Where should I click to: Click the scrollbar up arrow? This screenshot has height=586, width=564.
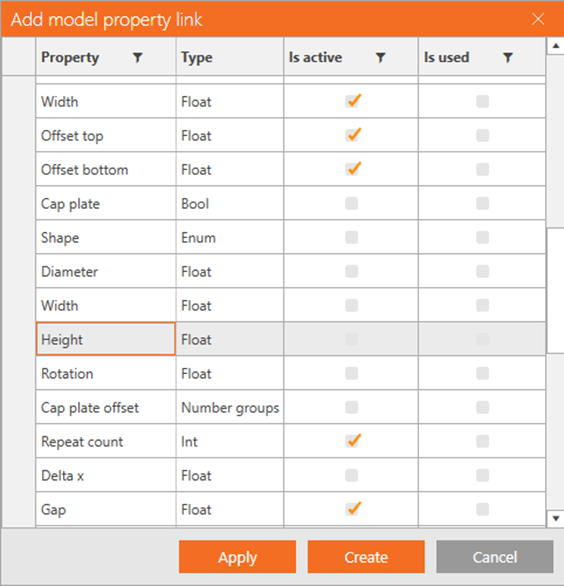555,46
